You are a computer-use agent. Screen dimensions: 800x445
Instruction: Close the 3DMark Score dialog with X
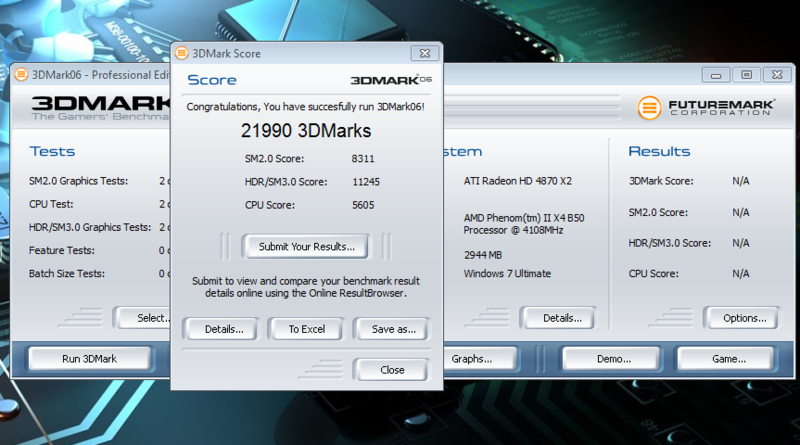(424, 53)
